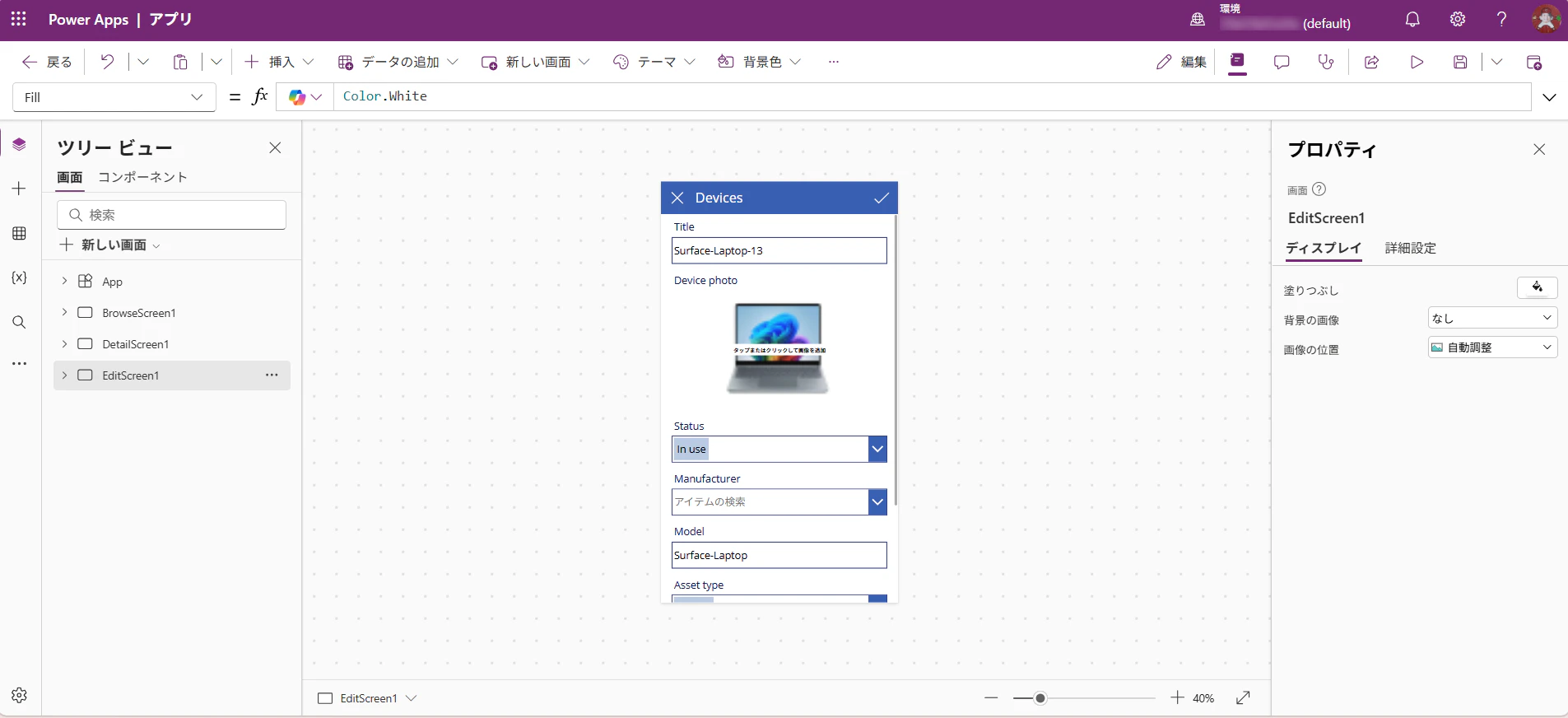The width and height of the screenshot is (1568, 718).
Task: Open the search sidebar icon
Action: pyautogui.click(x=20, y=322)
